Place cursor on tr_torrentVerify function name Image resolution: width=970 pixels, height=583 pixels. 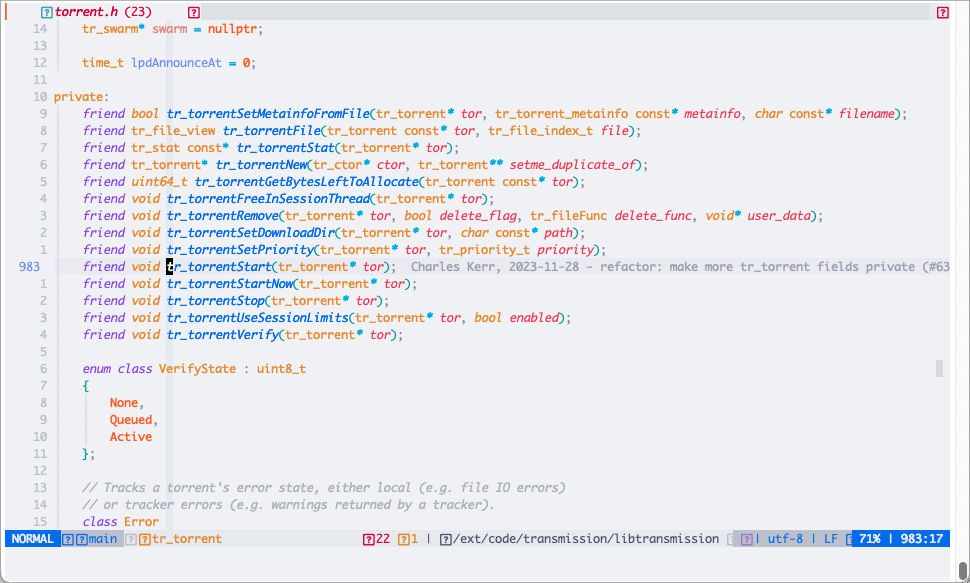pos(216,335)
